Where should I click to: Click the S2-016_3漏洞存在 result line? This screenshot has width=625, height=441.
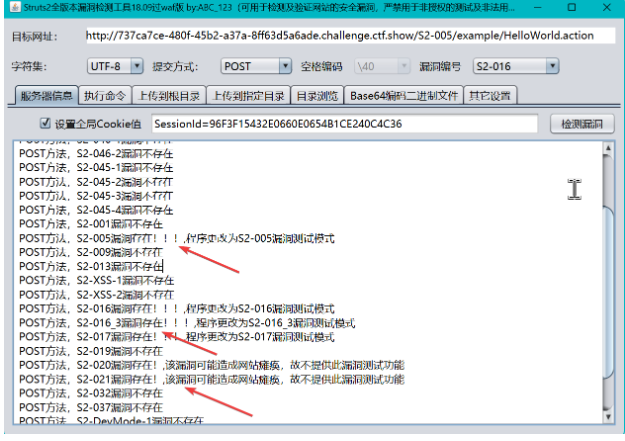pos(187,323)
